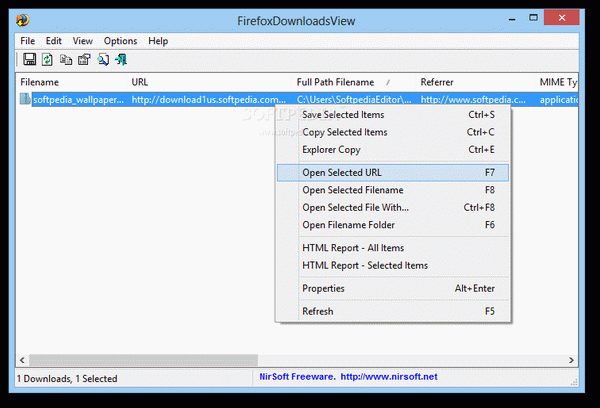Select HTML Report - Selected Items
Image resolution: width=600 pixels, height=408 pixels.
point(393,265)
